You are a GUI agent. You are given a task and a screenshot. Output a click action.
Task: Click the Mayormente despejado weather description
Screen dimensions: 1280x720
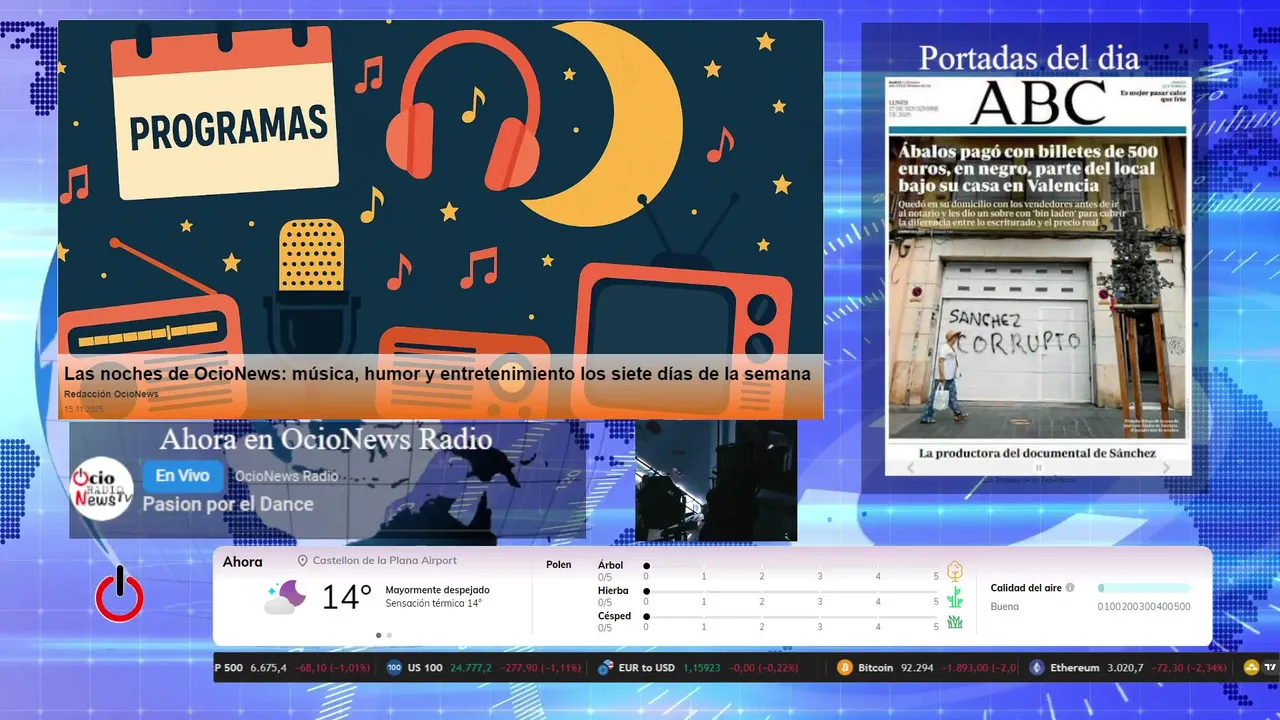pos(437,590)
